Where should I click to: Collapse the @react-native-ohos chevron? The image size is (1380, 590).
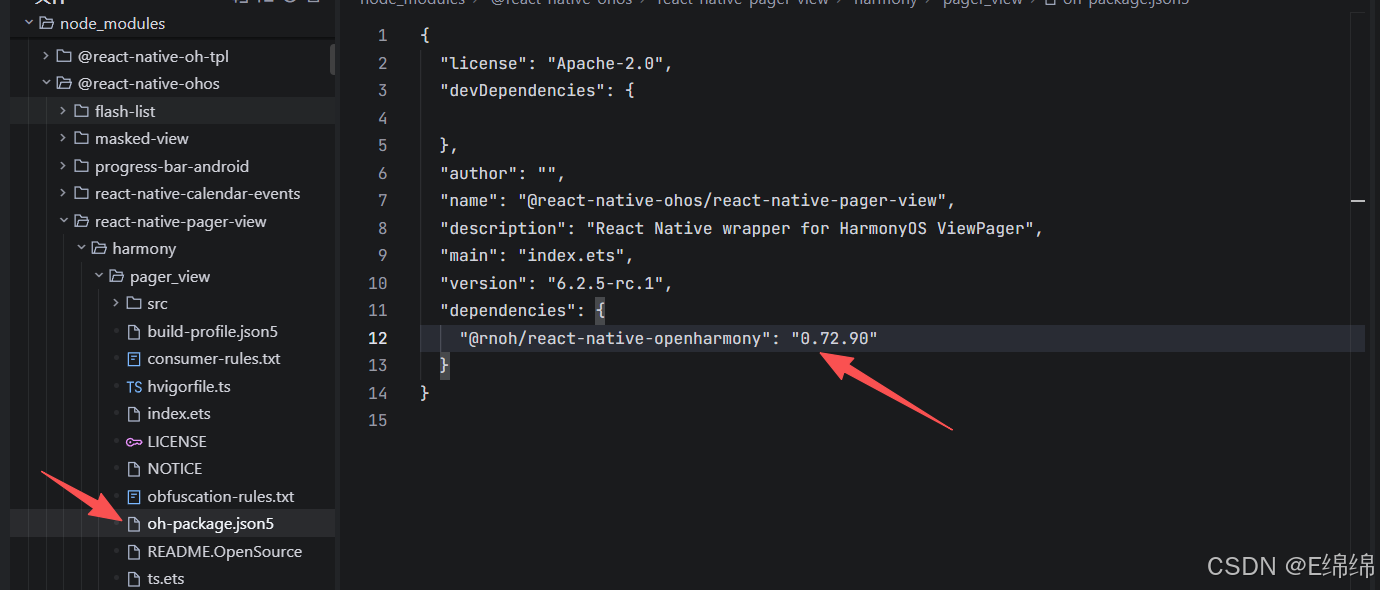[x=46, y=83]
